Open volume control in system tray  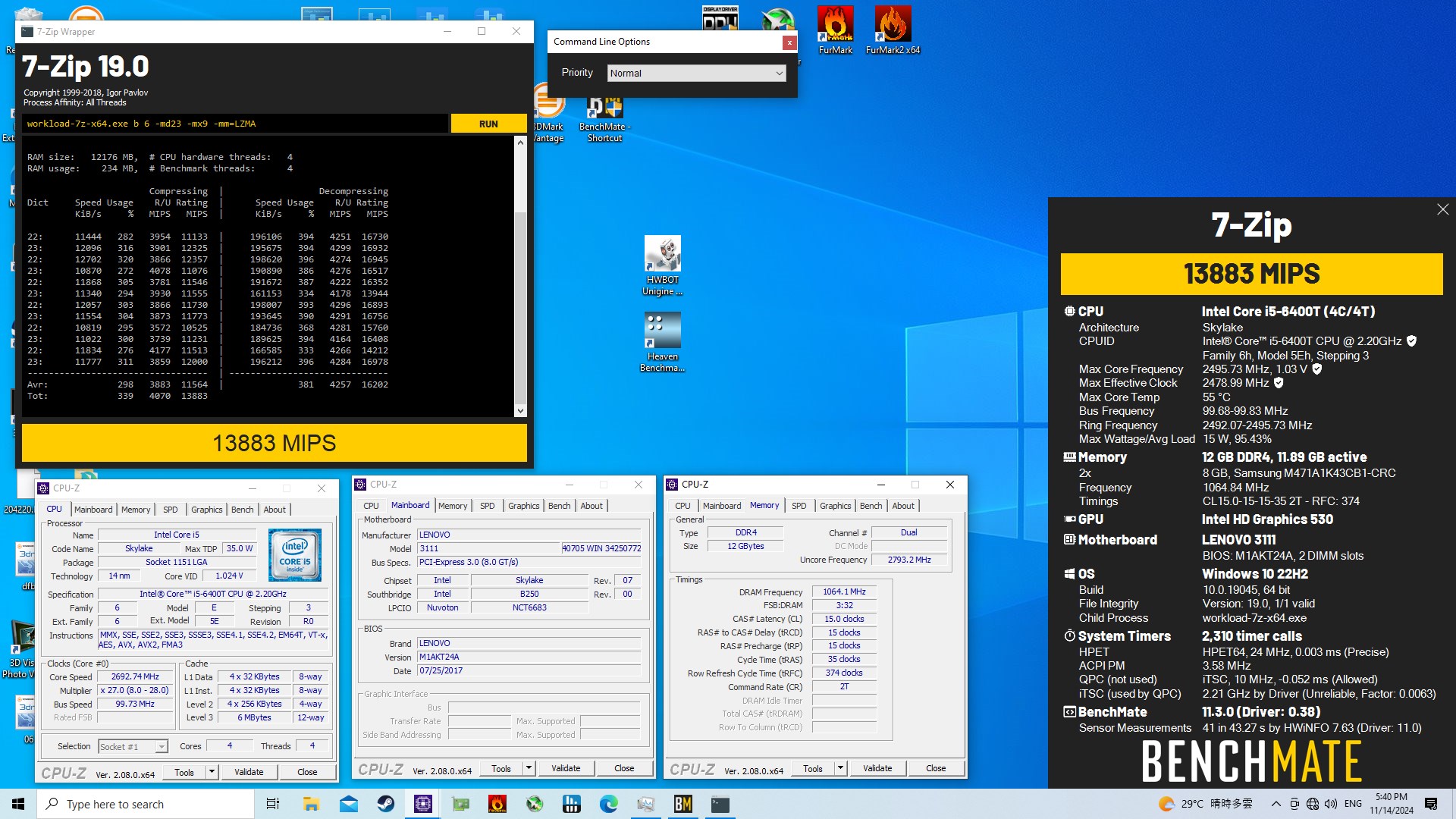pyautogui.click(x=1330, y=804)
